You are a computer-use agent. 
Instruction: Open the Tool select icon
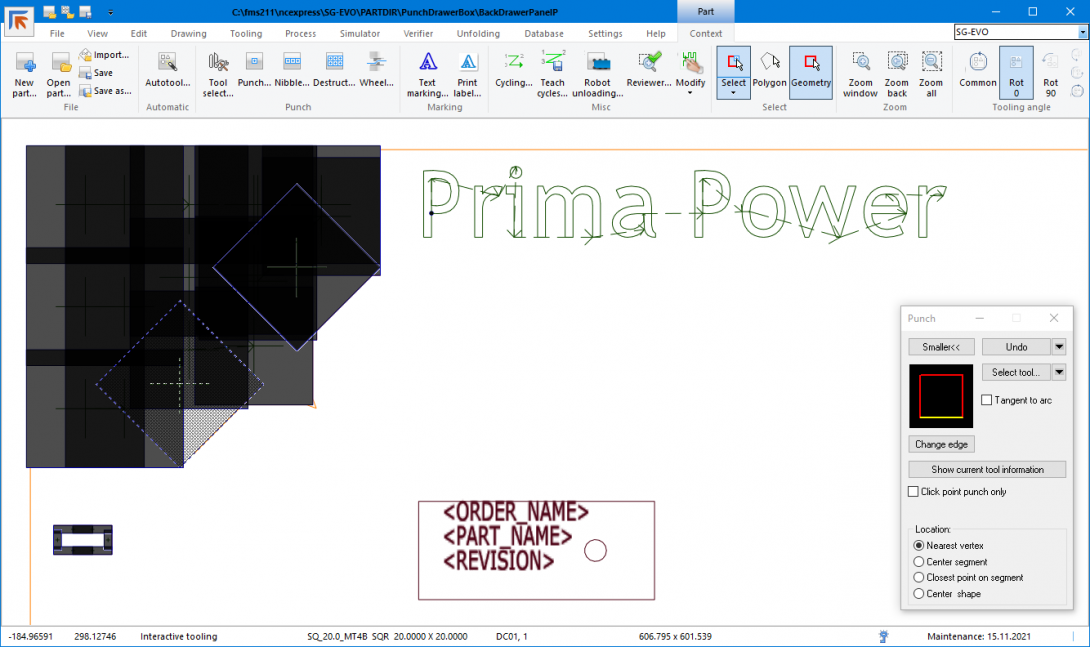[x=218, y=63]
